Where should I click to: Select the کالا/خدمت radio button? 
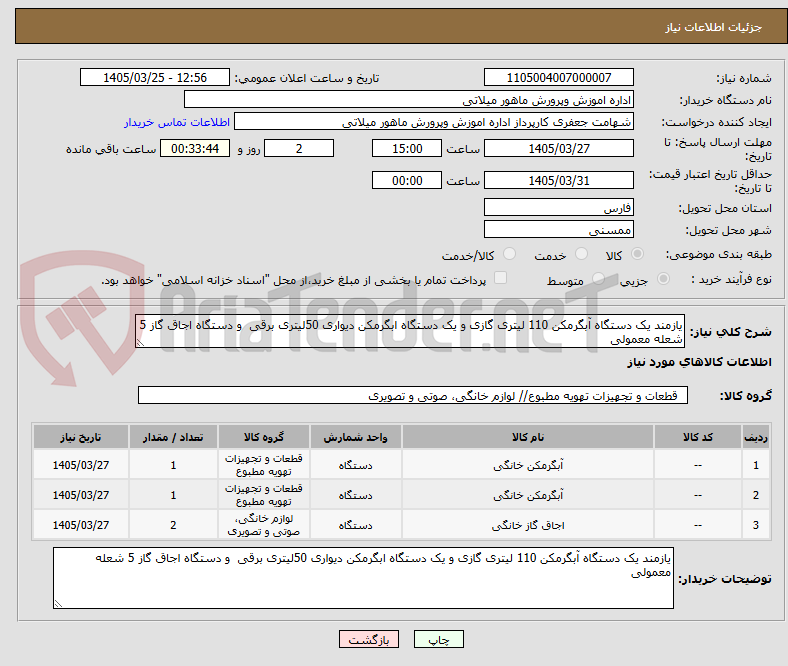(510, 254)
